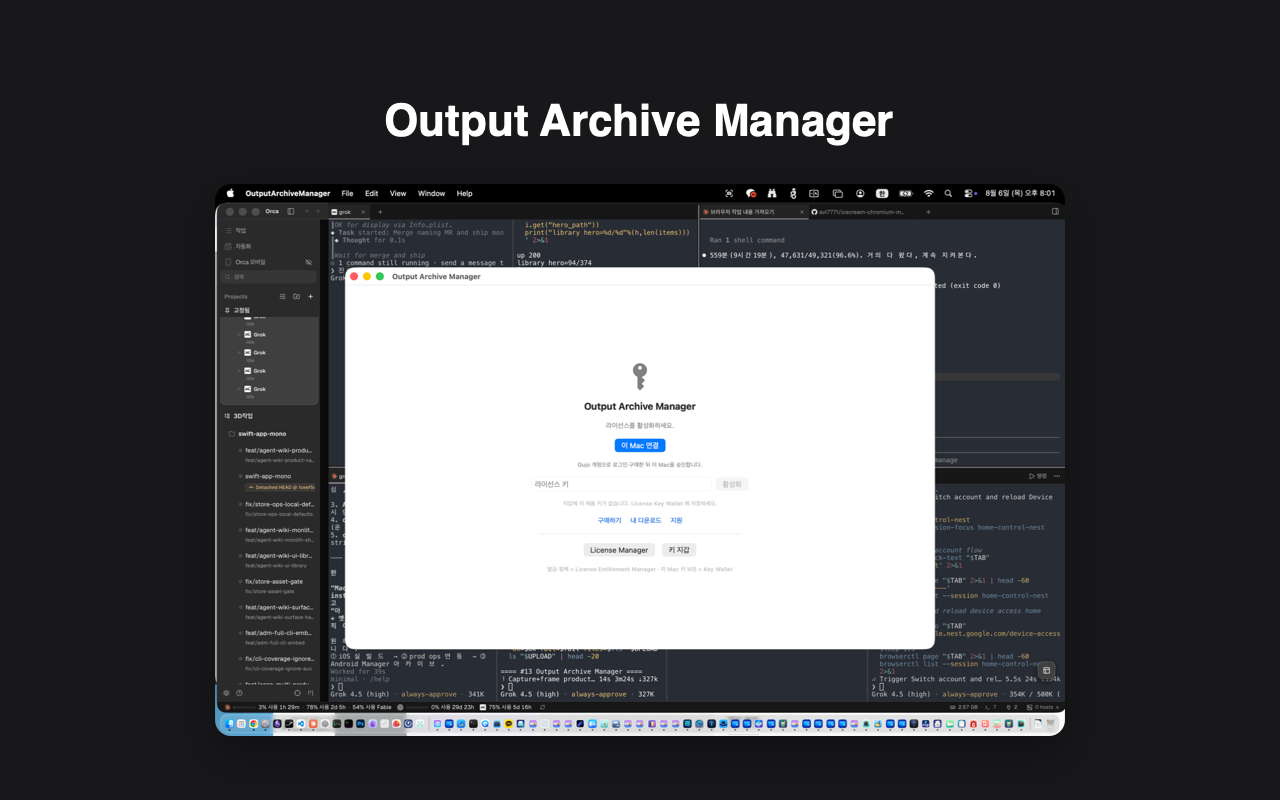Click the 활성화 button beside license field
The width and height of the screenshot is (1280, 800).
(x=732, y=484)
